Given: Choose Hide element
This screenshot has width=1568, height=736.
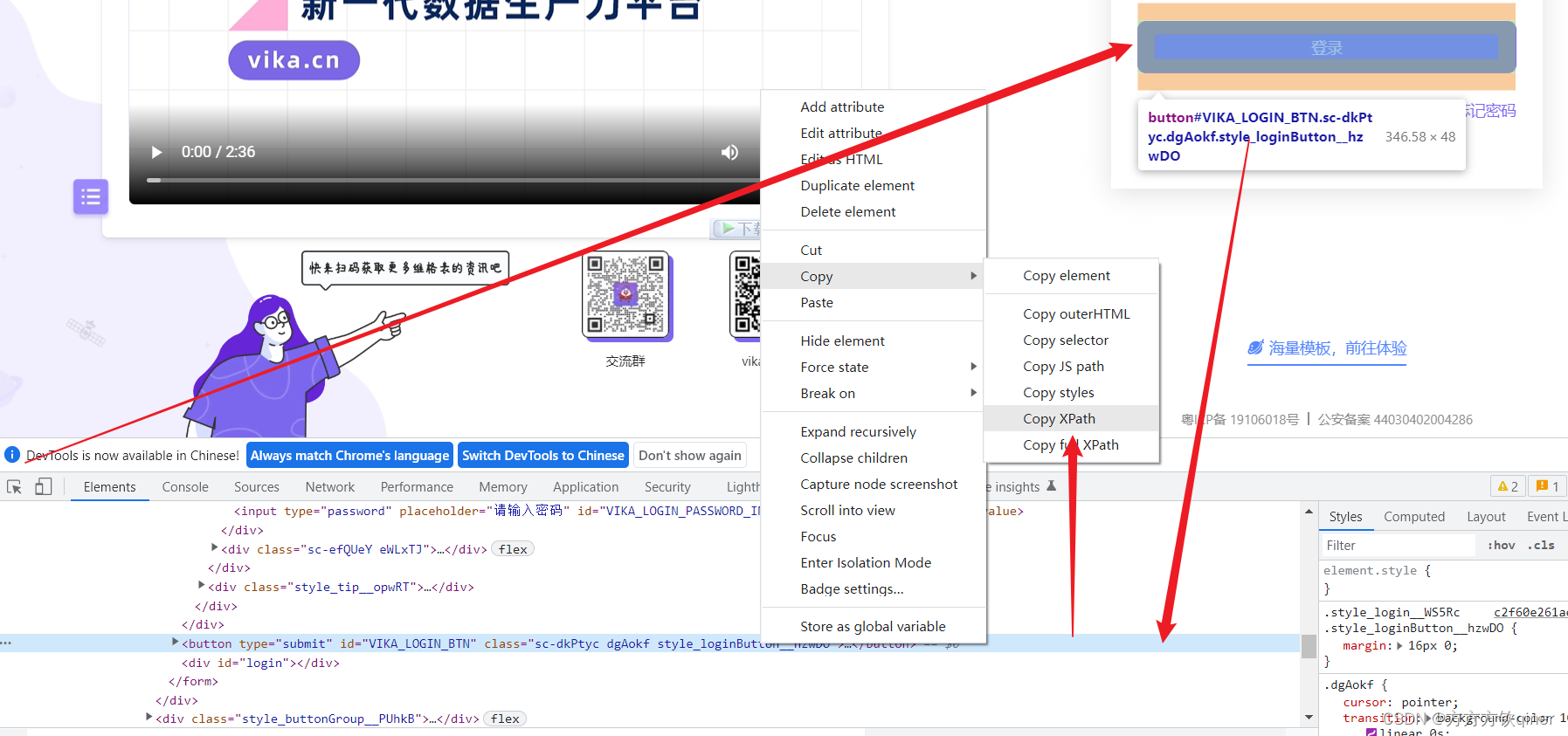Looking at the screenshot, I should 874,340.
